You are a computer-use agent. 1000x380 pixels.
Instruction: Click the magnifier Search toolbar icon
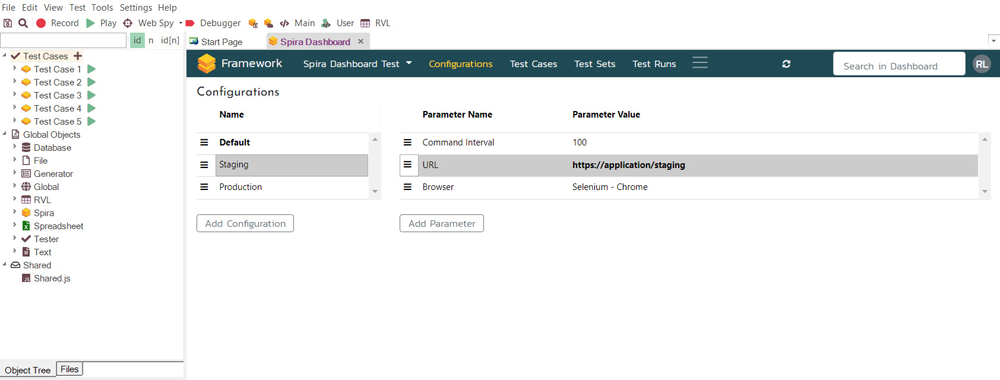point(23,23)
